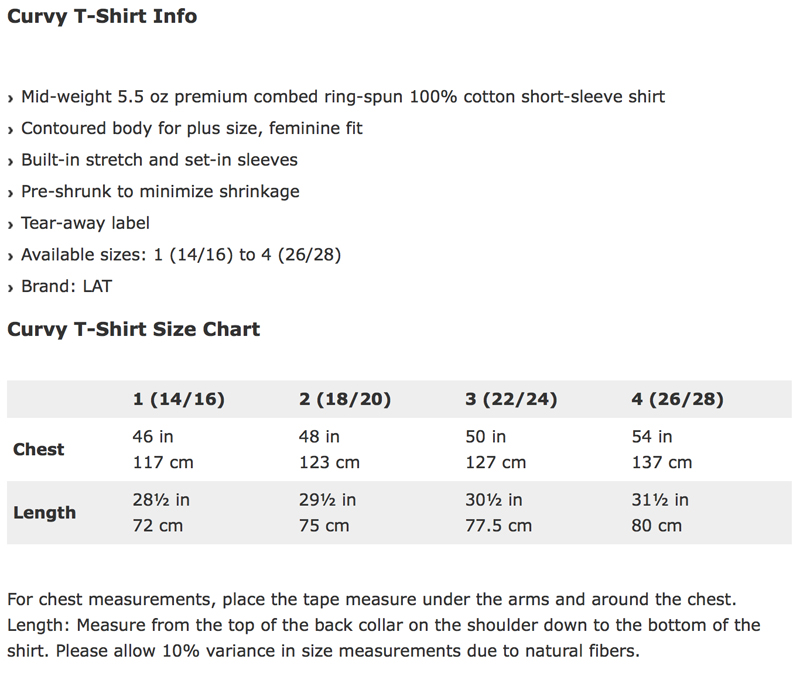Click the 54 in chest measurement
The width and height of the screenshot is (800, 683).
652,437
